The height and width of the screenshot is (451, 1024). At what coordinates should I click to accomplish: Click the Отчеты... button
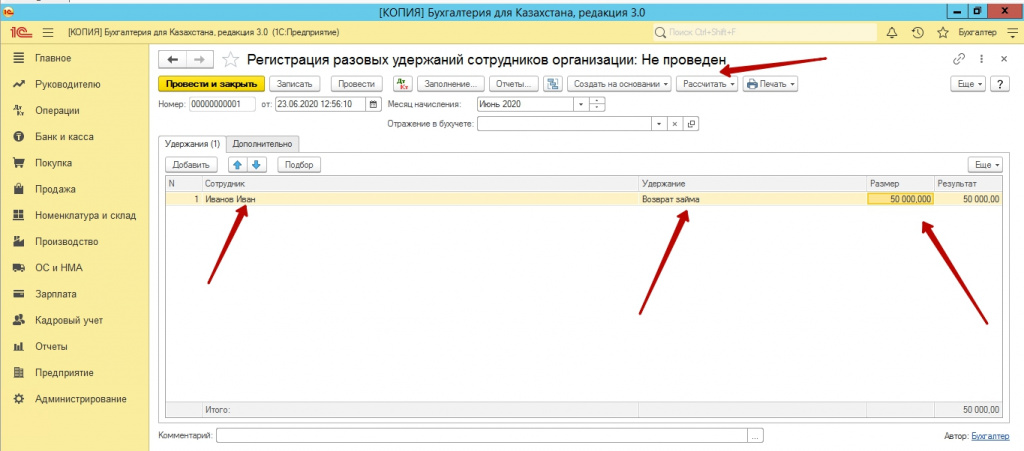point(514,84)
